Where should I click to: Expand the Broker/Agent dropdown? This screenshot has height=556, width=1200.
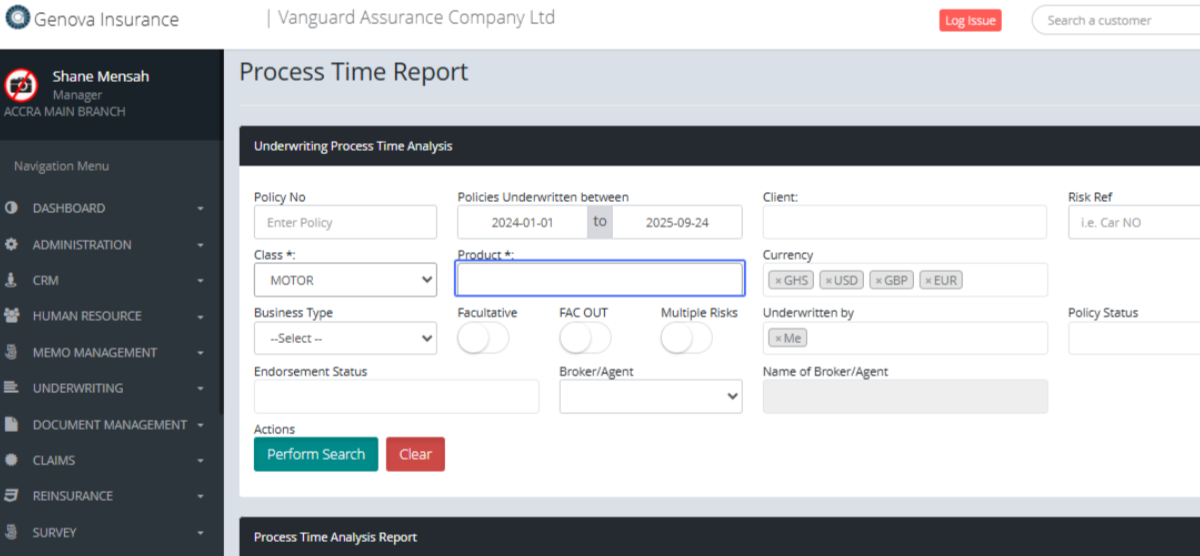(x=650, y=397)
